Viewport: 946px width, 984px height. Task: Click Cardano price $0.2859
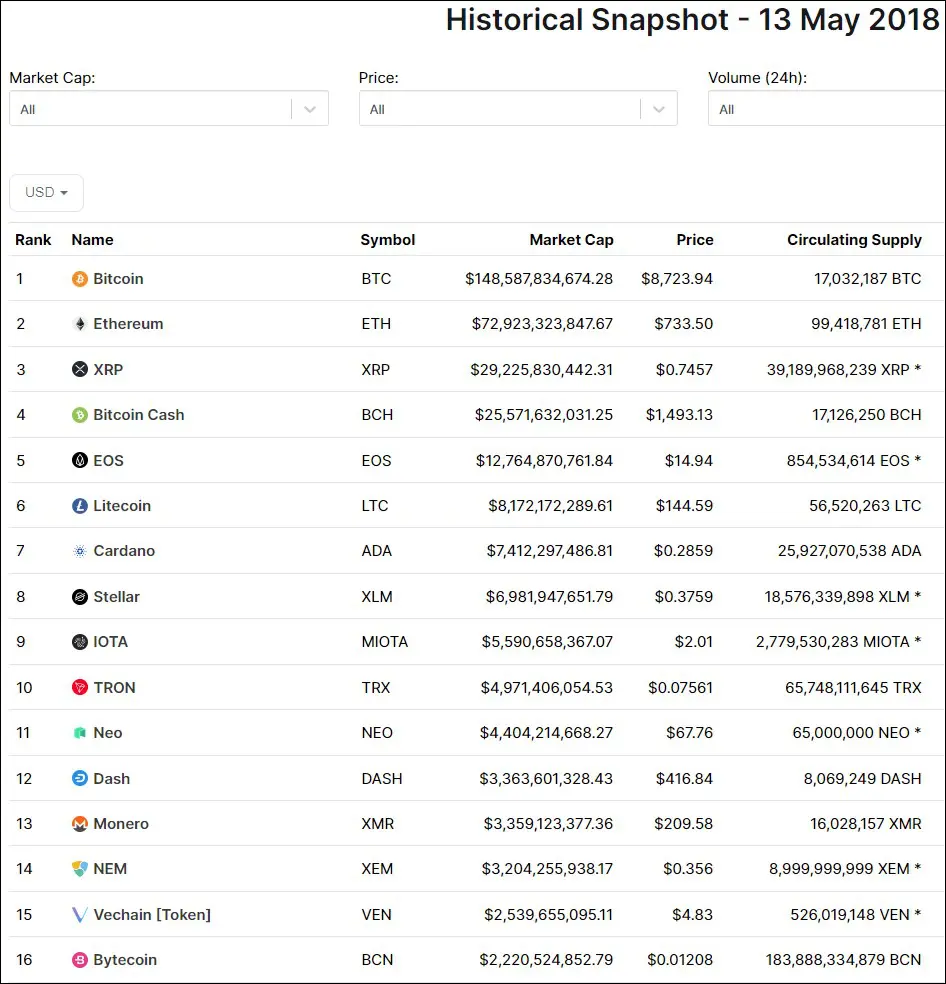[x=684, y=551]
